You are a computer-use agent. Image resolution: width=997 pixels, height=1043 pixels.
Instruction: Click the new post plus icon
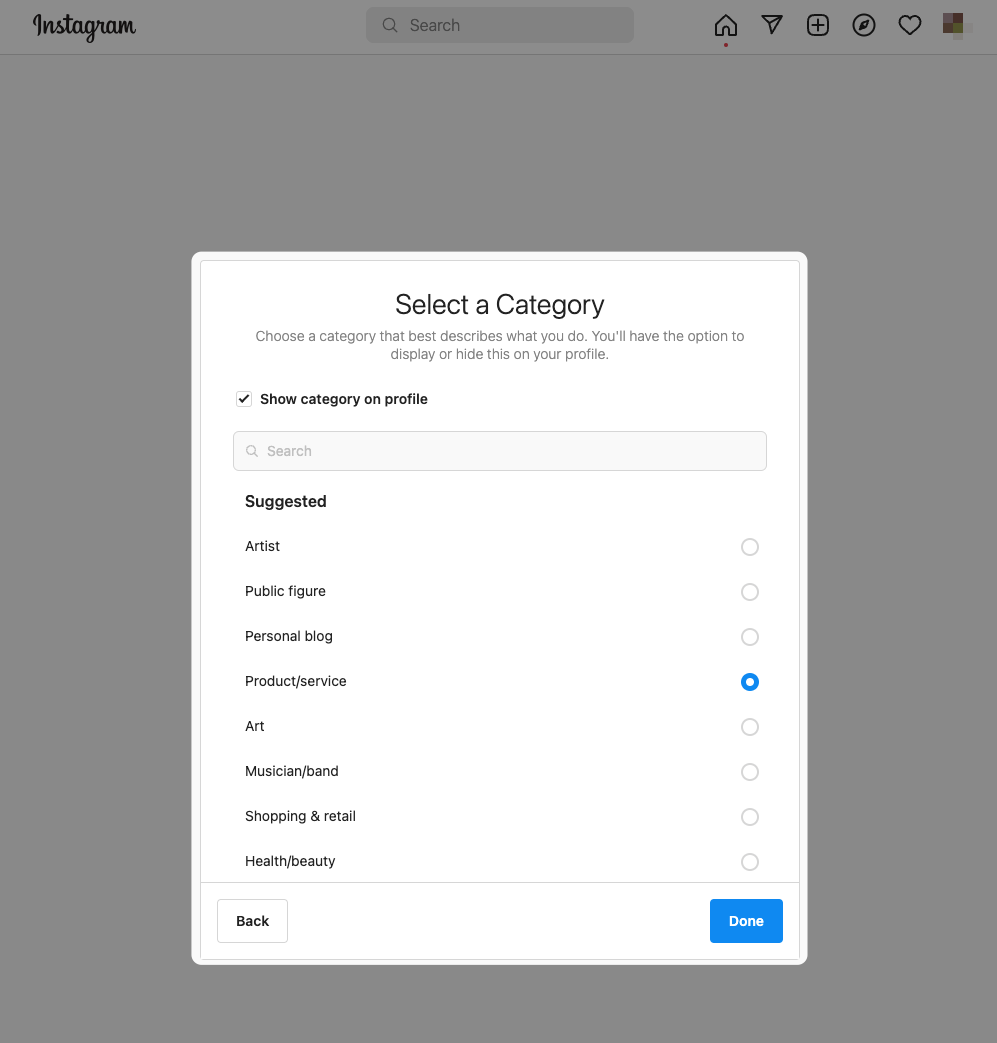tap(818, 26)
